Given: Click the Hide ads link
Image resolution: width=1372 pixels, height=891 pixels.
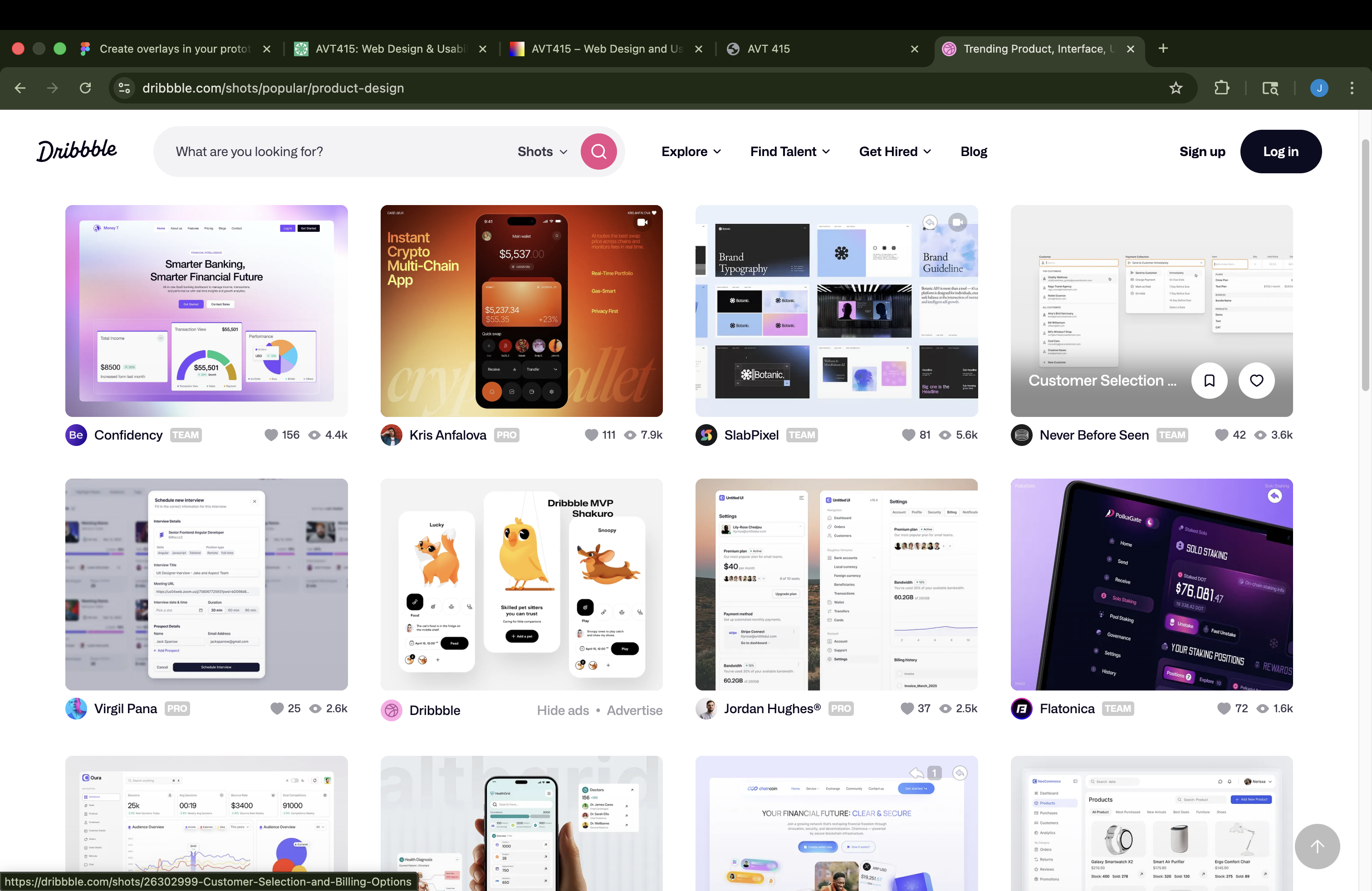Looking at the screenshot, I should pyautogui.click(x=563, y=710).
